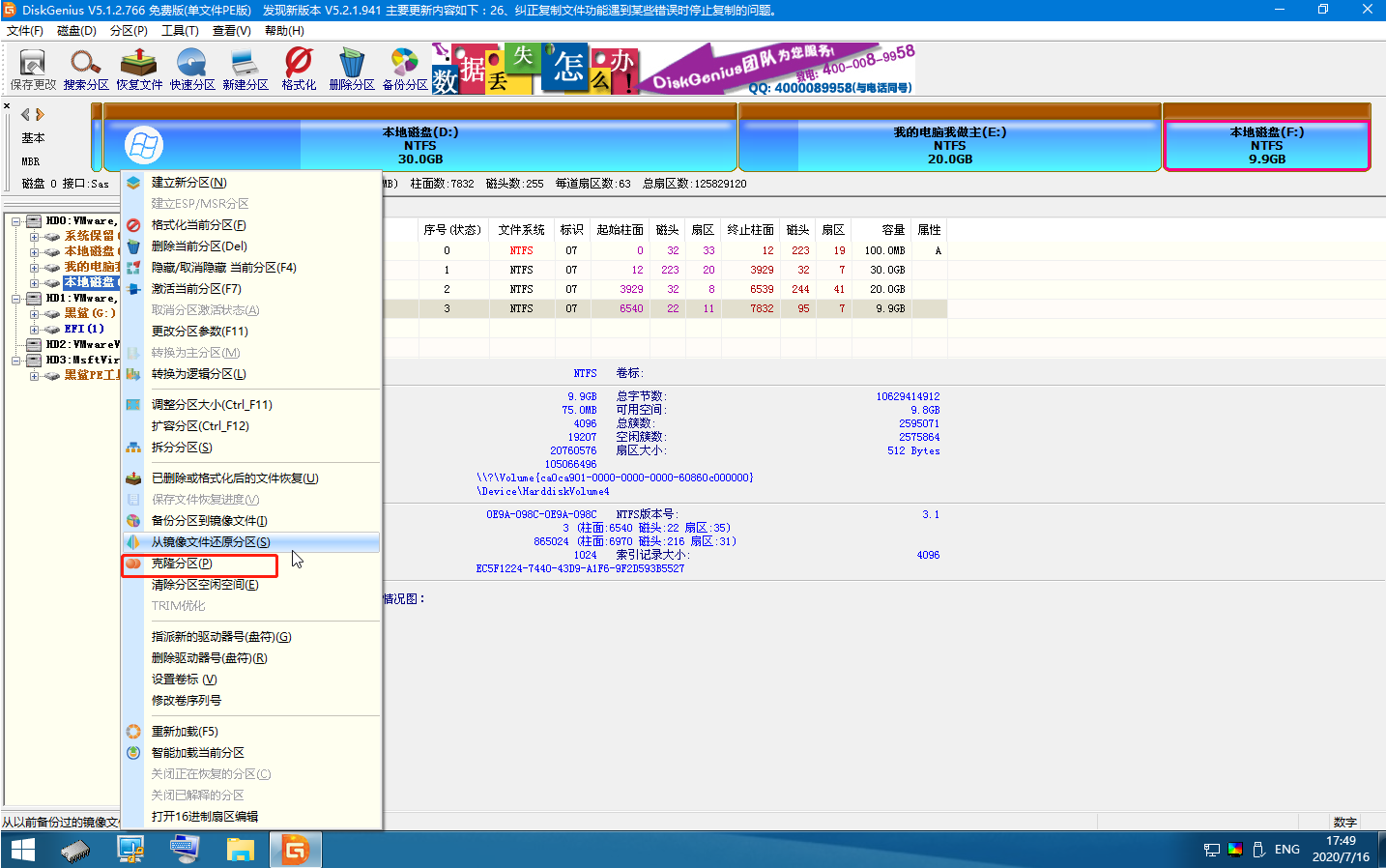Image resolution: width=1386 pixels, height=868 pixels.
Task: Open the Windows Start button
Action: click(22, 850)
